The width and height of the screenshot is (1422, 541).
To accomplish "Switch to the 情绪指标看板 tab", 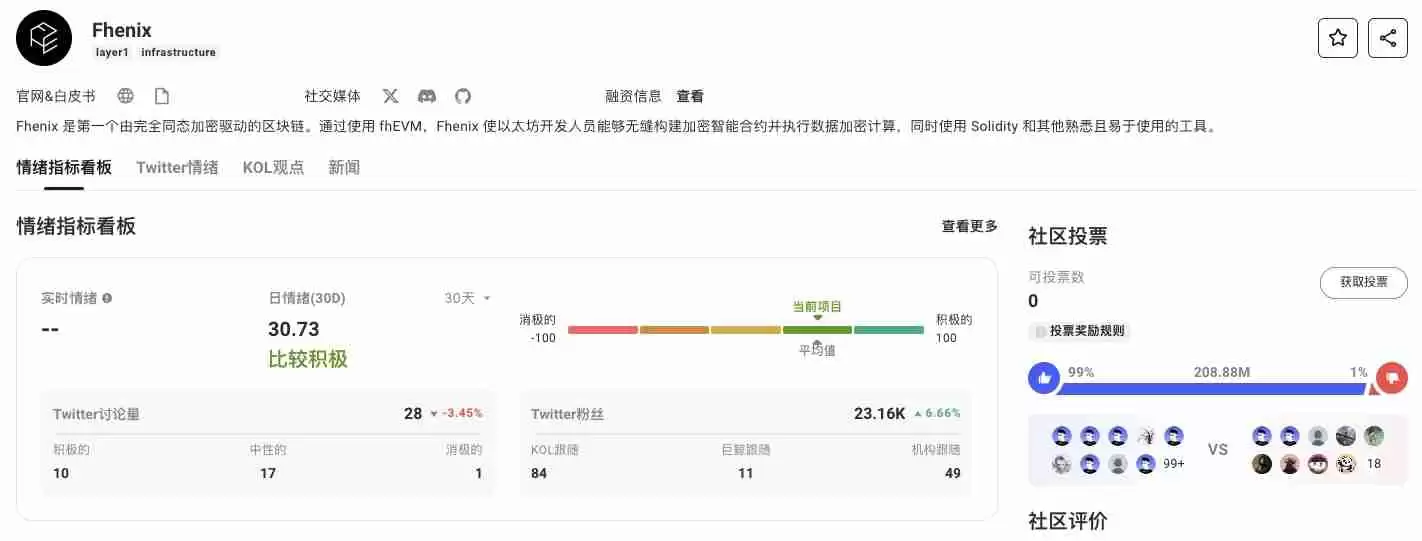I will coord(64,167).
